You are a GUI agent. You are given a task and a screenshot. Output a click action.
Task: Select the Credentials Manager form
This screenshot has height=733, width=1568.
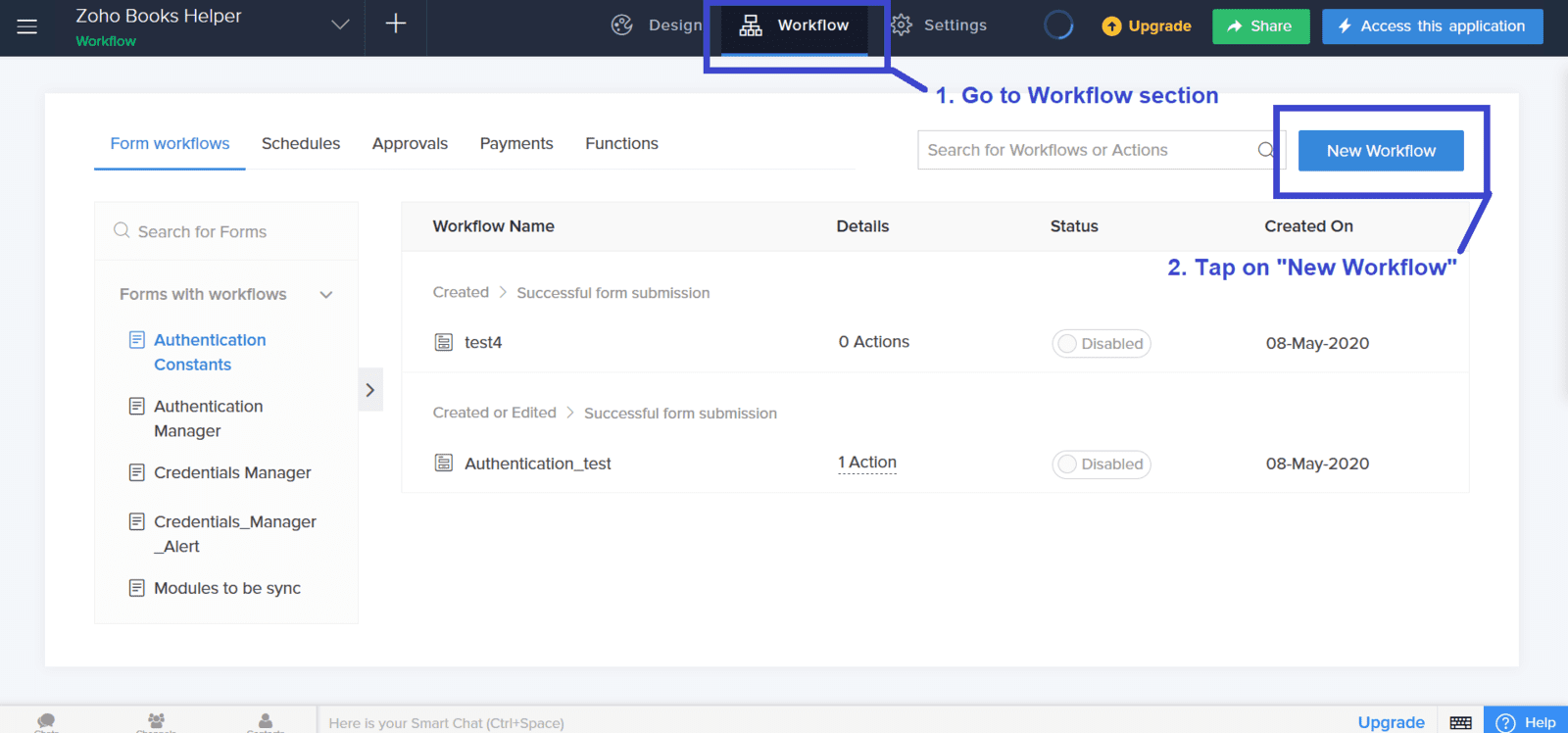tap(232, 472)
